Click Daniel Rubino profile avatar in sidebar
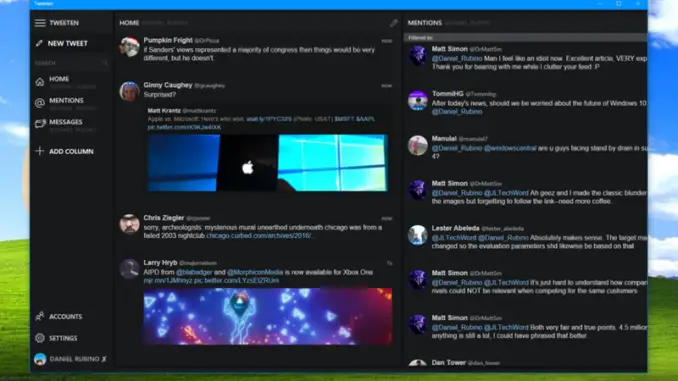This screenshot has height=381, width=678. (40, 359)
